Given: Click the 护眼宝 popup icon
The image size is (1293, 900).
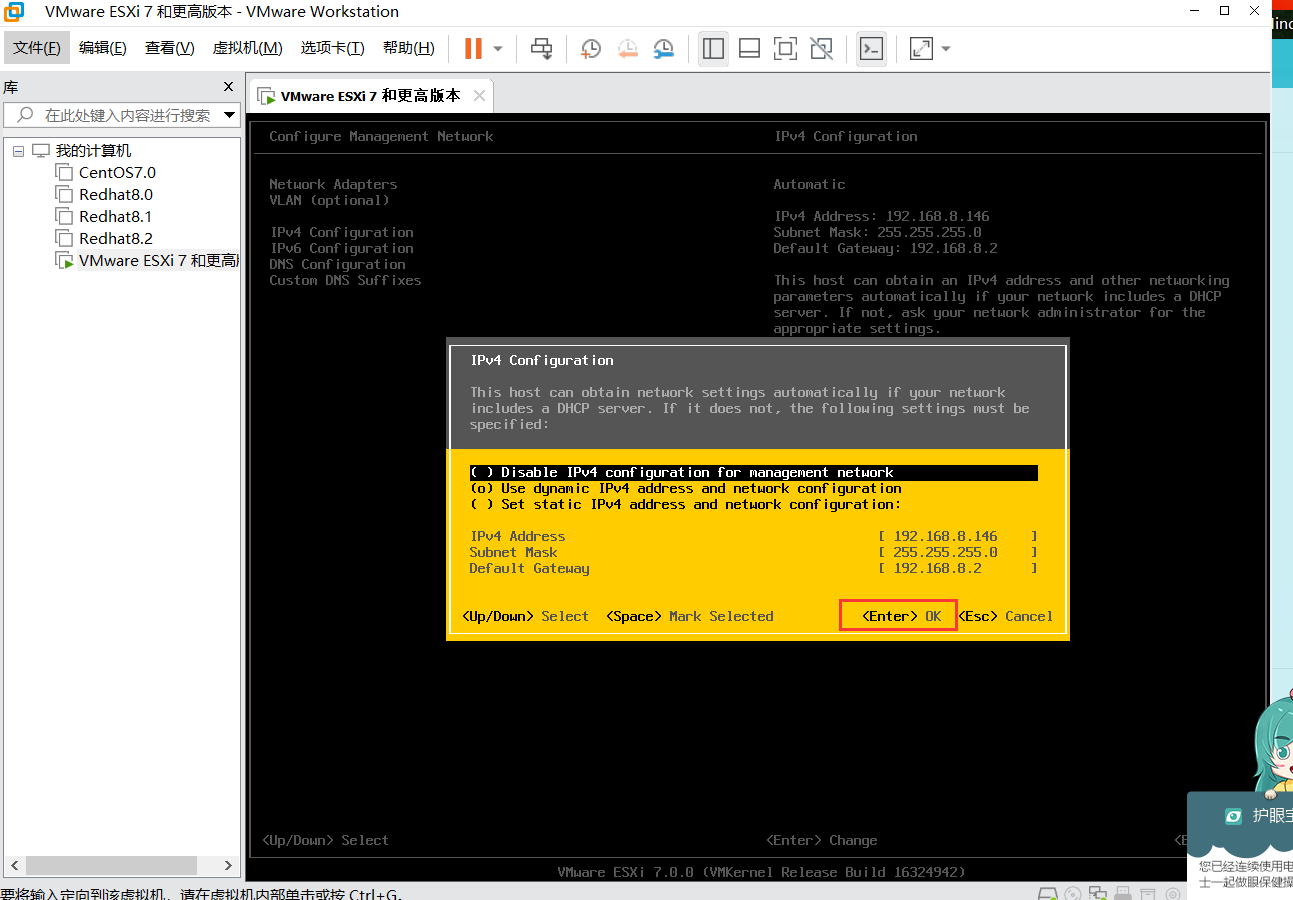Looking at the screenshot, I should pyautogui.click(x=1234, y=816).
